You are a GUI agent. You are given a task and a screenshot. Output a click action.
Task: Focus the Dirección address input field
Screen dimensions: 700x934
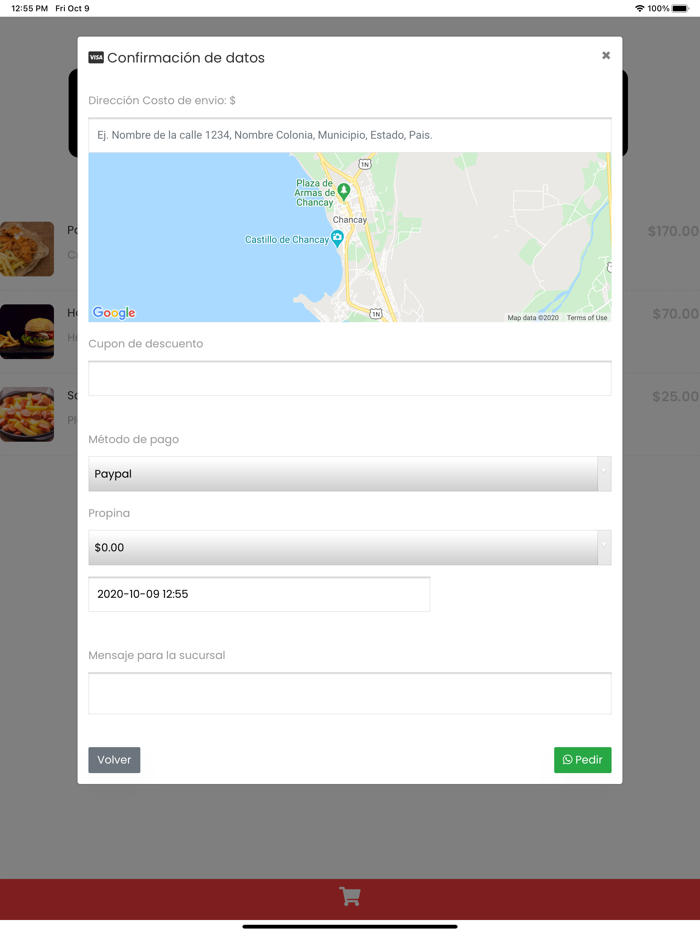(349, 135)
